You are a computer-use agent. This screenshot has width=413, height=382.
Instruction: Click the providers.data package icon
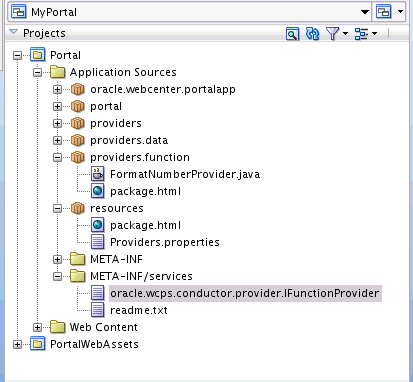pos(78,140)
